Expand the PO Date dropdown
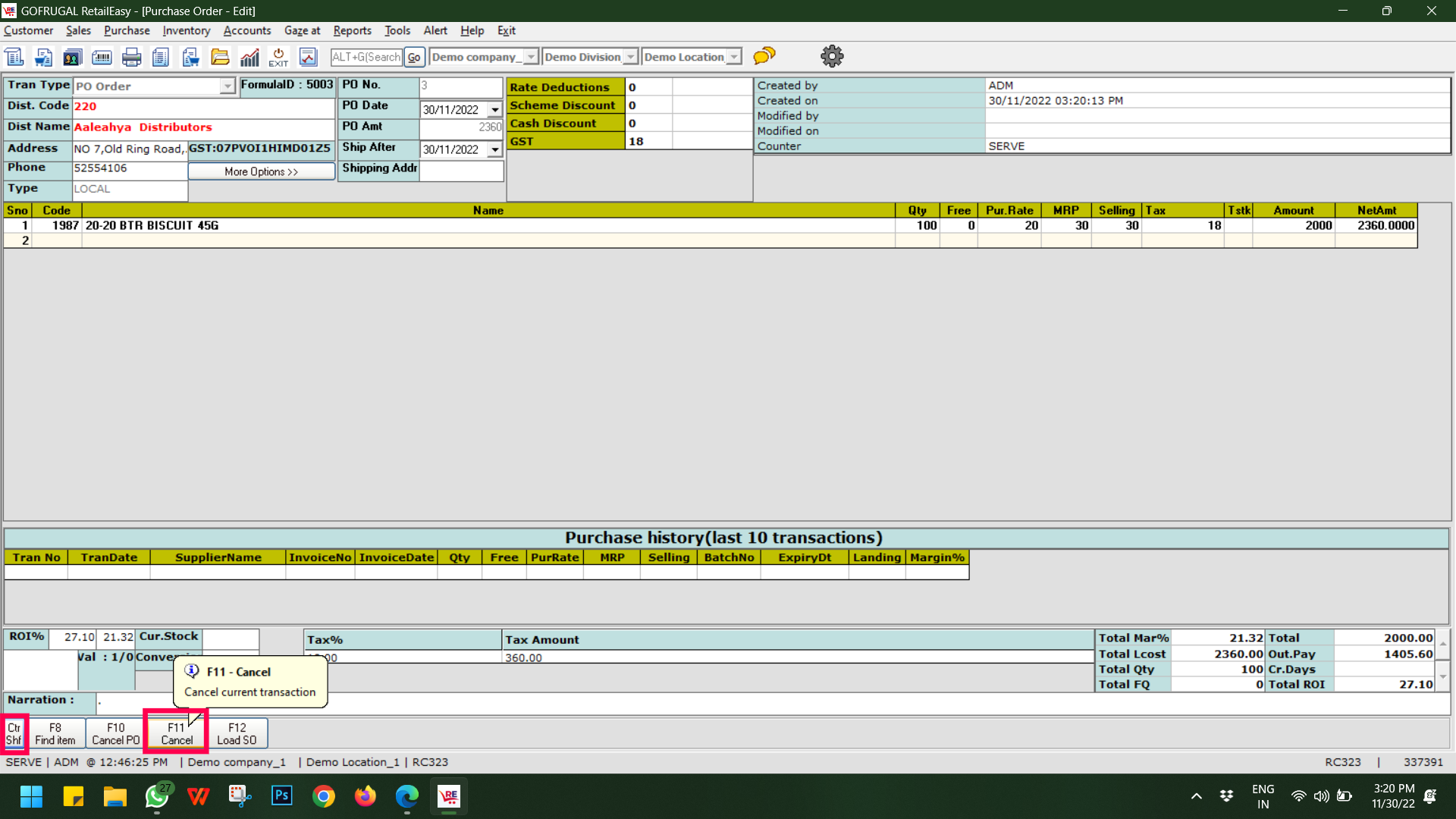 495,110
